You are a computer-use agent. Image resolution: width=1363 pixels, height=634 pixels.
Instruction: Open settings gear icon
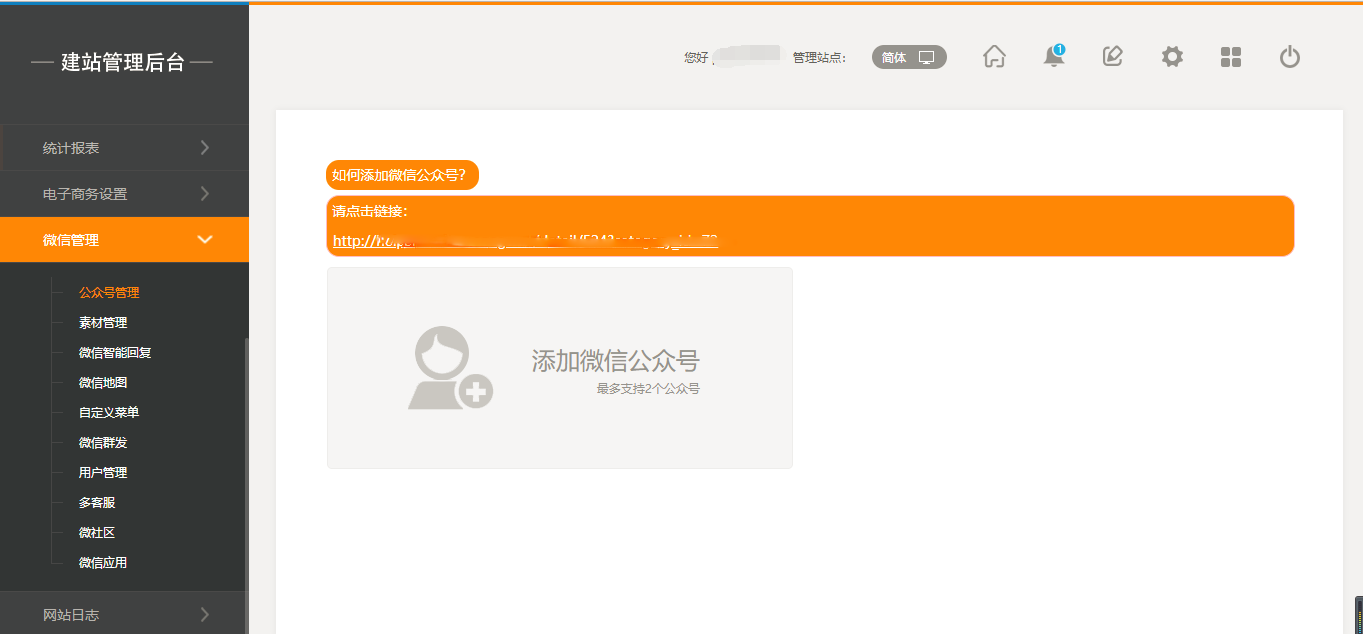point(1171,57)
